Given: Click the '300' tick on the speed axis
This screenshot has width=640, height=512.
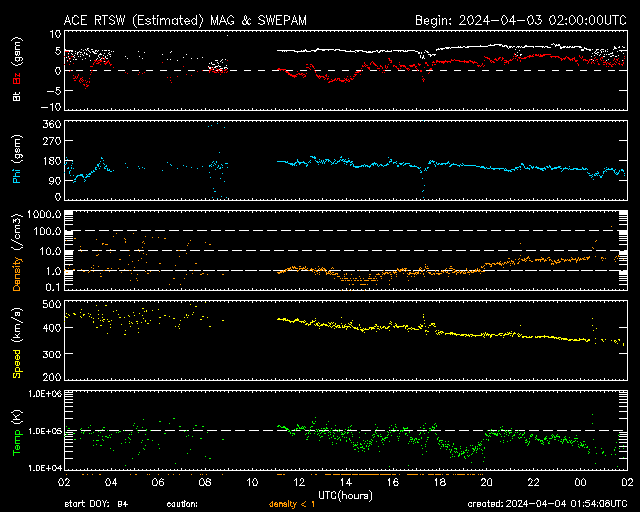Looking at the screenshot, I should (x=52, y=354).
